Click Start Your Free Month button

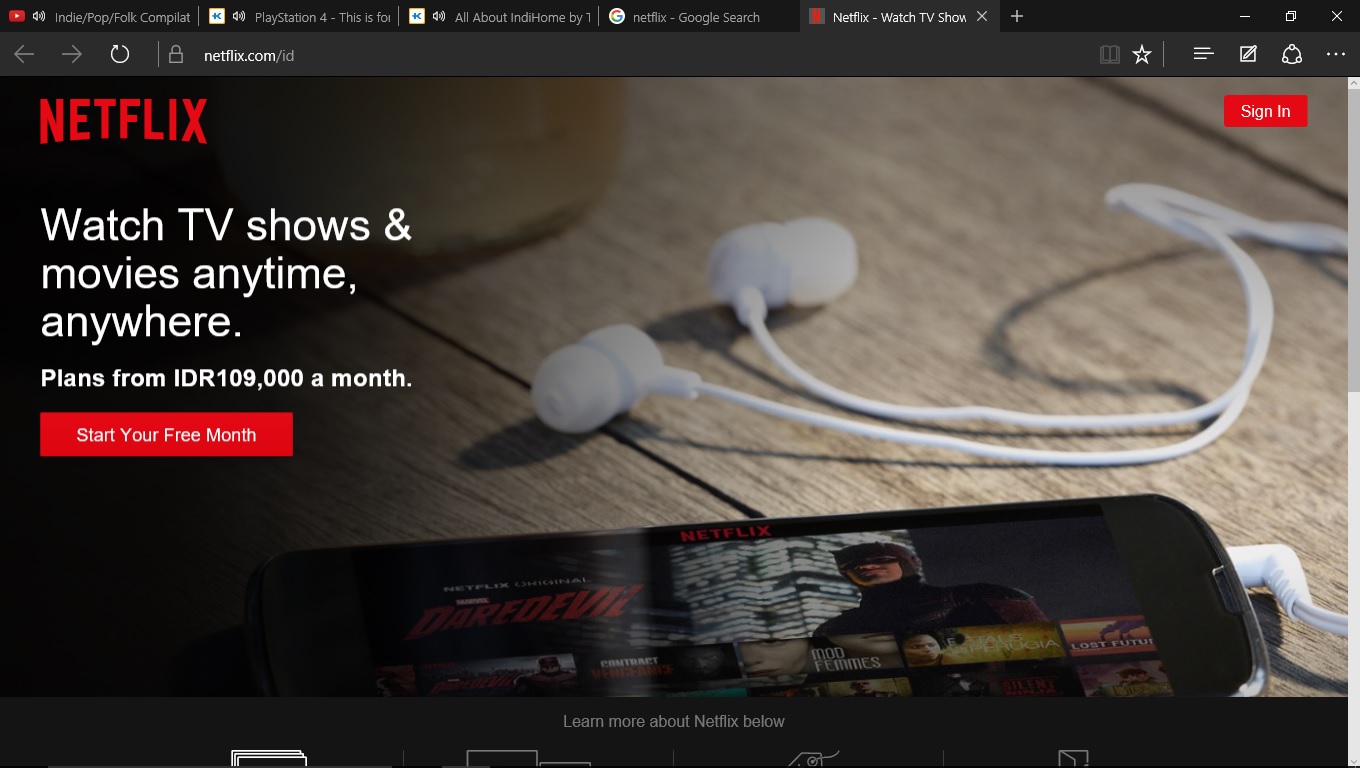(x=166, y=435)
